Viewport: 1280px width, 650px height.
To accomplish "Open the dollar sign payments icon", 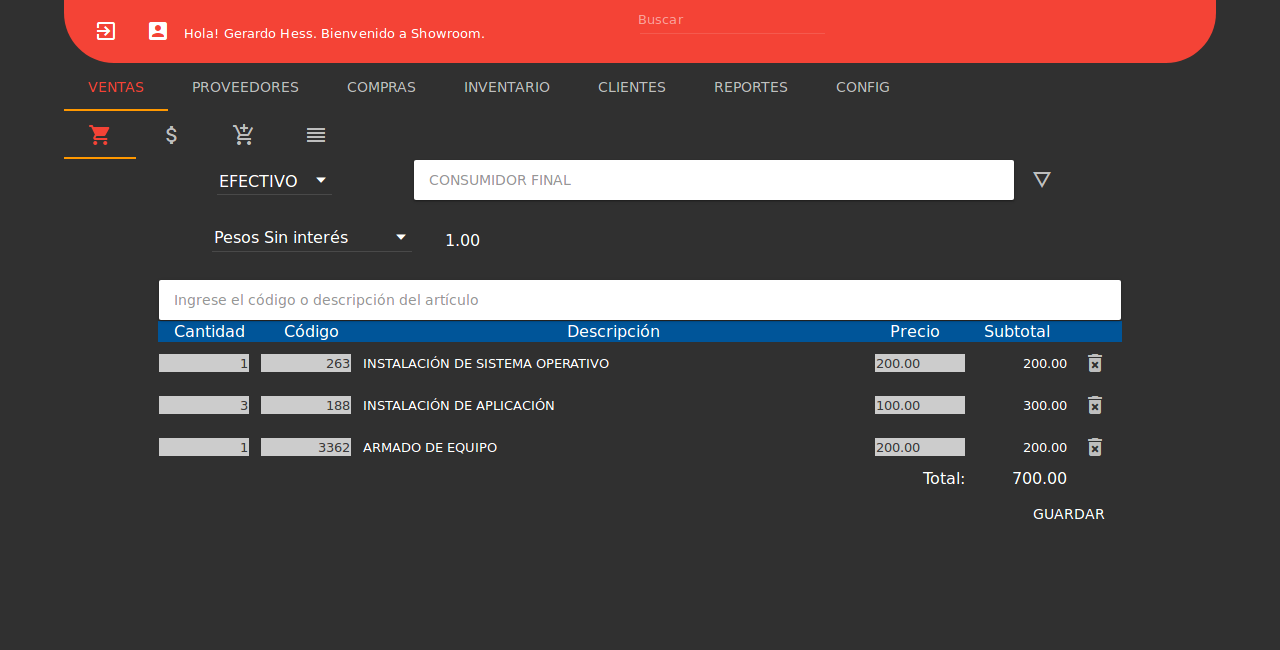I will tap(172, 135).
